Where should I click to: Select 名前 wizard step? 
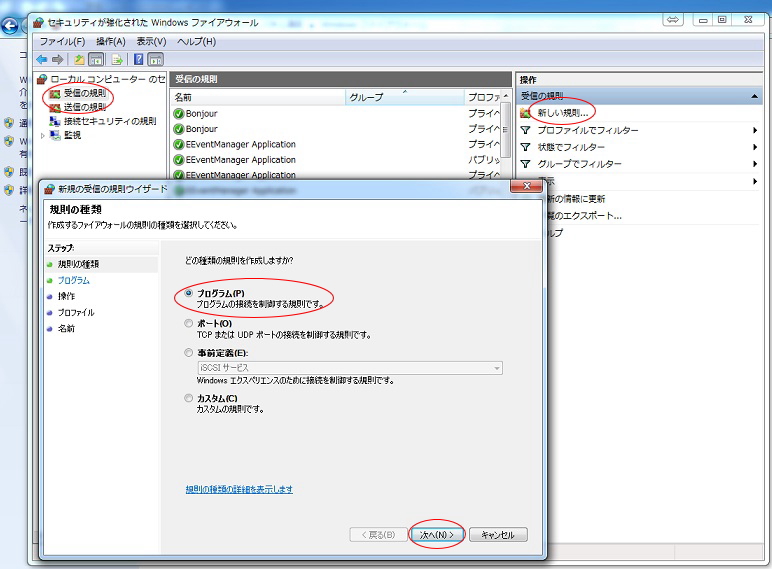pyautogui.click(x=66, y=329)
